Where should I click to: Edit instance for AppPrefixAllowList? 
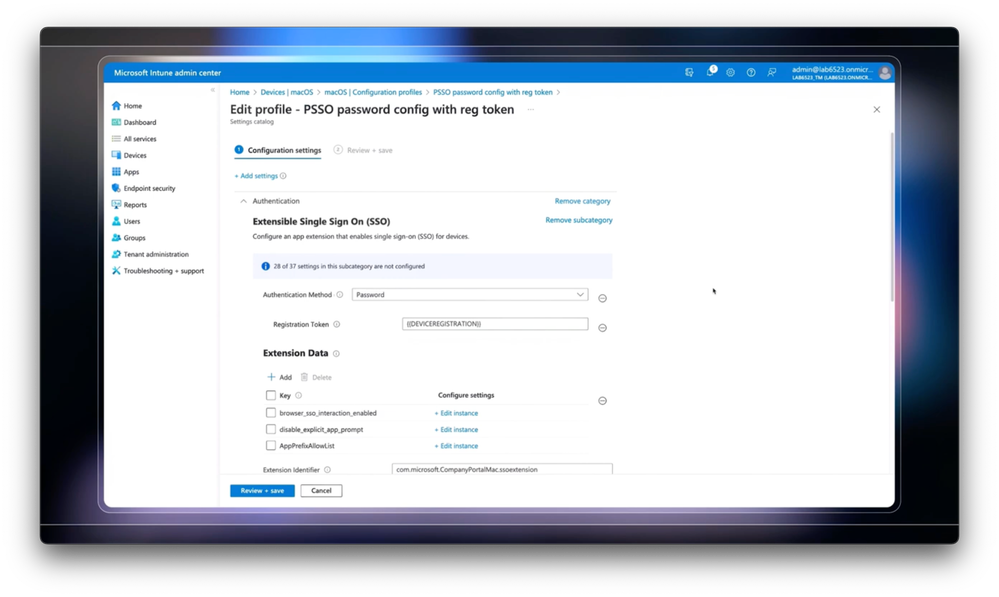tap(456, 446)
